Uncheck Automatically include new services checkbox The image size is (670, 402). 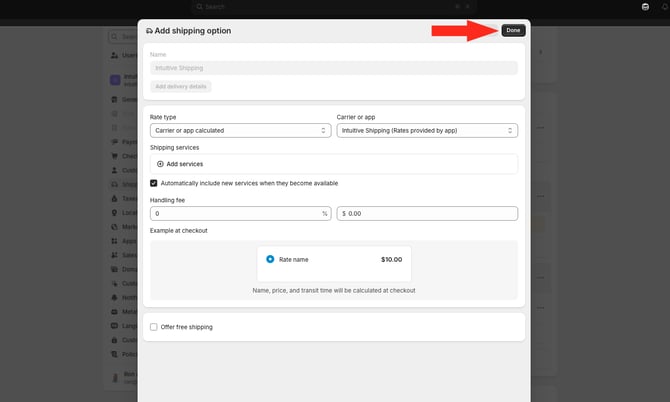tap(153, 183)
